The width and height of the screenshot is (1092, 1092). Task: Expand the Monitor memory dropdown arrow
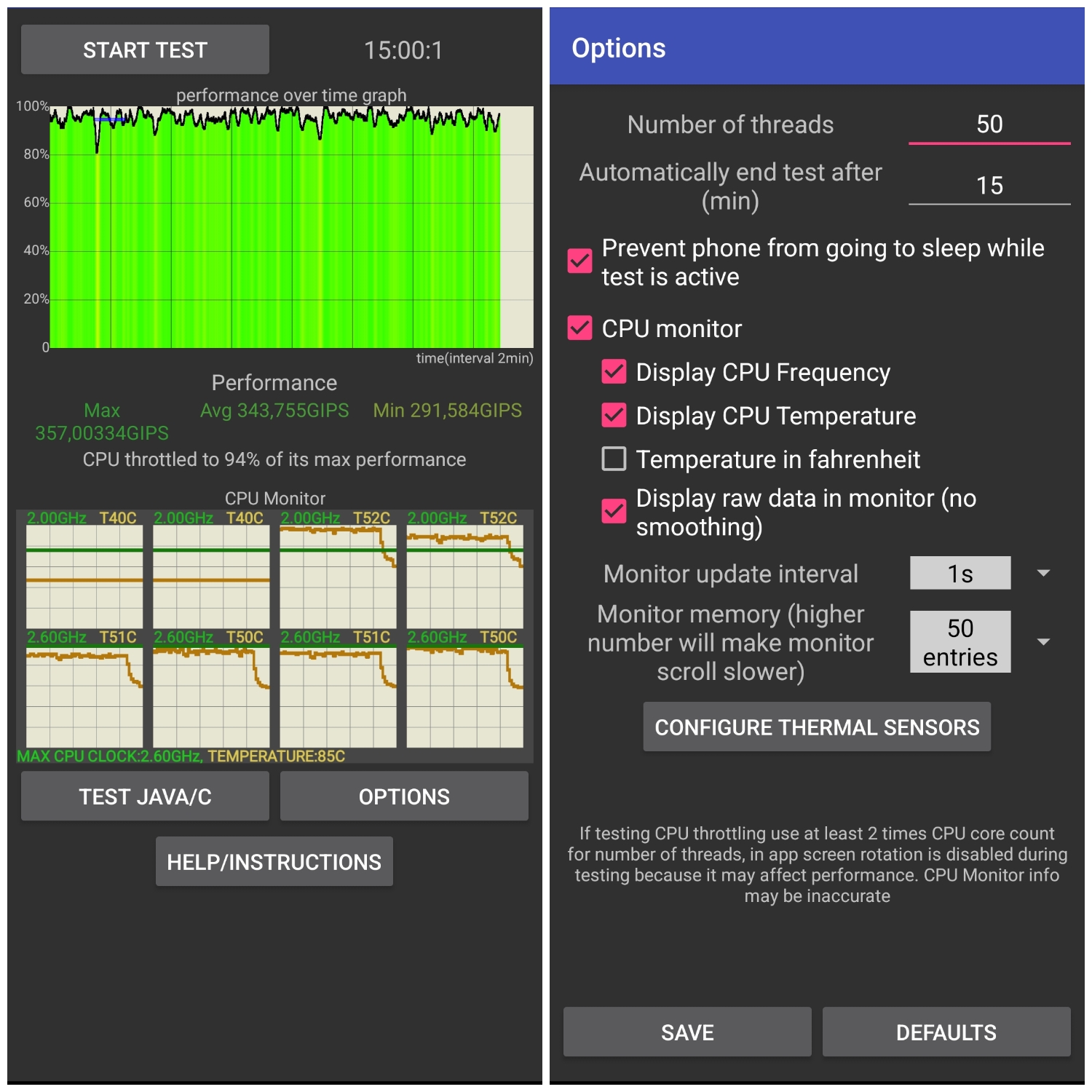tap(1043, 642)
